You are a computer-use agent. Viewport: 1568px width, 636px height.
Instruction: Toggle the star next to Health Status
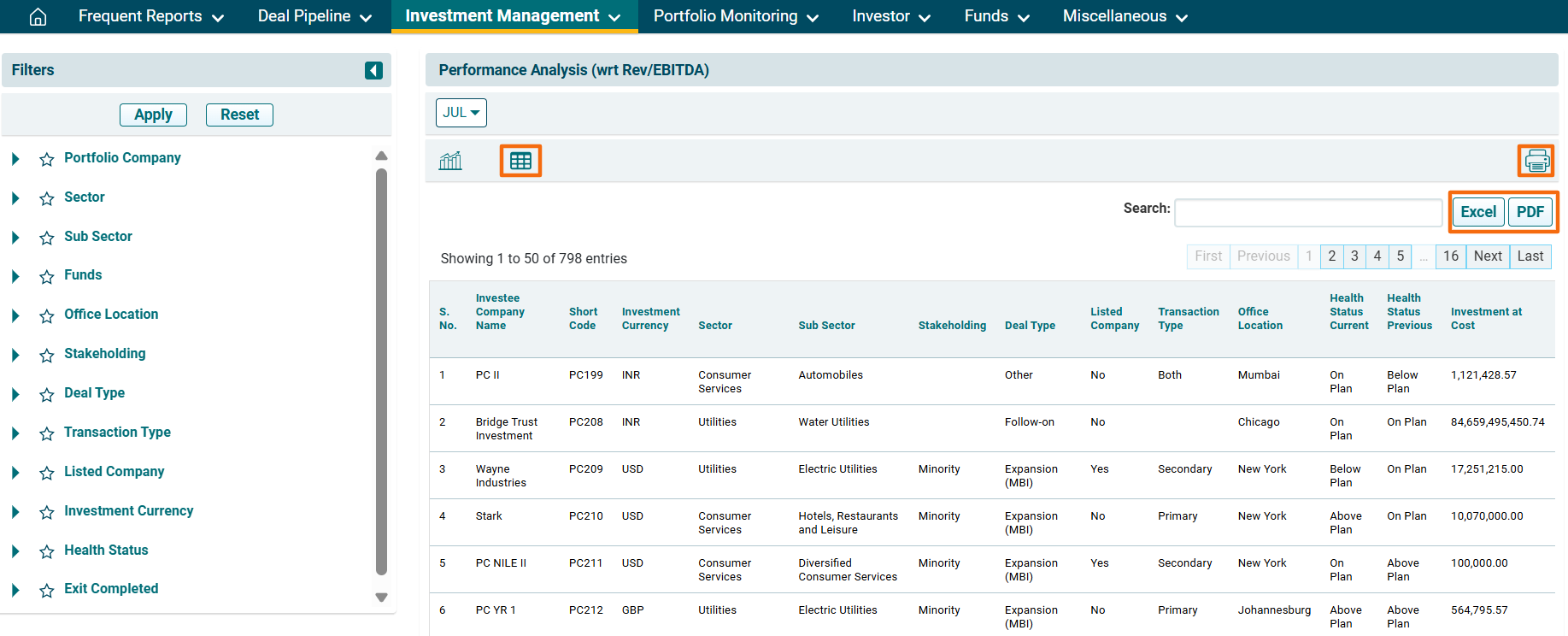pos(47,551)
